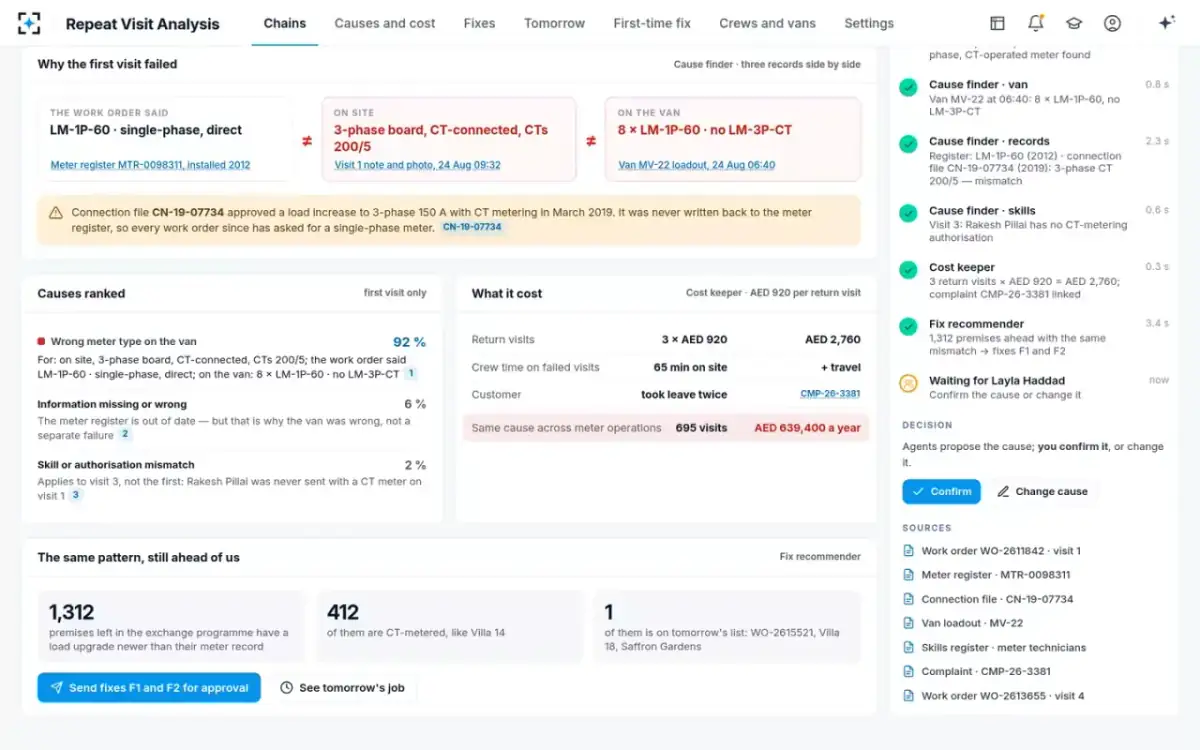Open the Settings tab
This screenshot has width=1200, height=750.
coord(869,23)
